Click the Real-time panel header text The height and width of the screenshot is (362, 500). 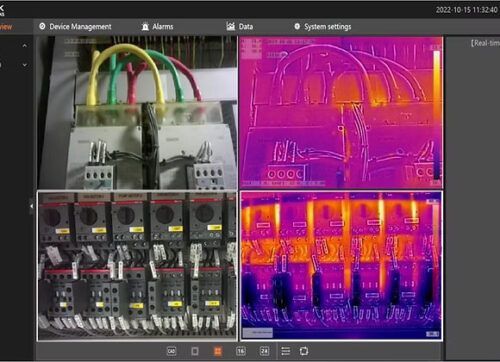coord(485,43)
